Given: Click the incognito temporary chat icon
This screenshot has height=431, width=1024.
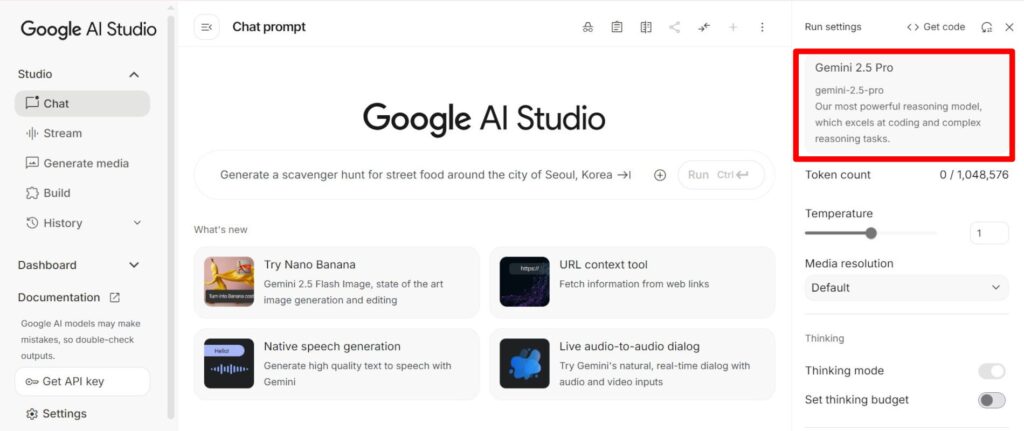Looking at the screenshot, I should [x=588, y=27].
